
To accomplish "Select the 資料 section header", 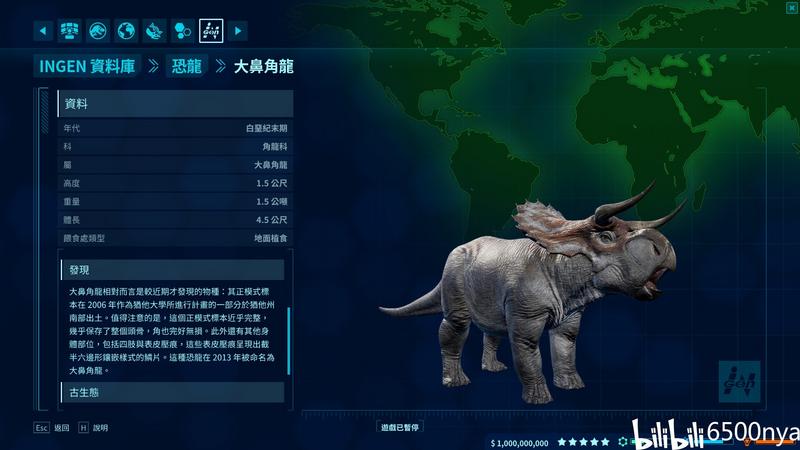I will (176, 104).
